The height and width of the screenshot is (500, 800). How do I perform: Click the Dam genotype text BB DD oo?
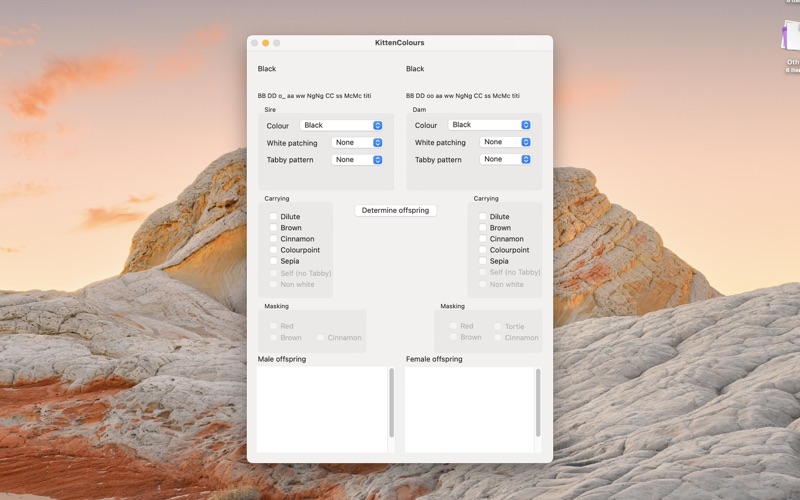tap(463, 96)
